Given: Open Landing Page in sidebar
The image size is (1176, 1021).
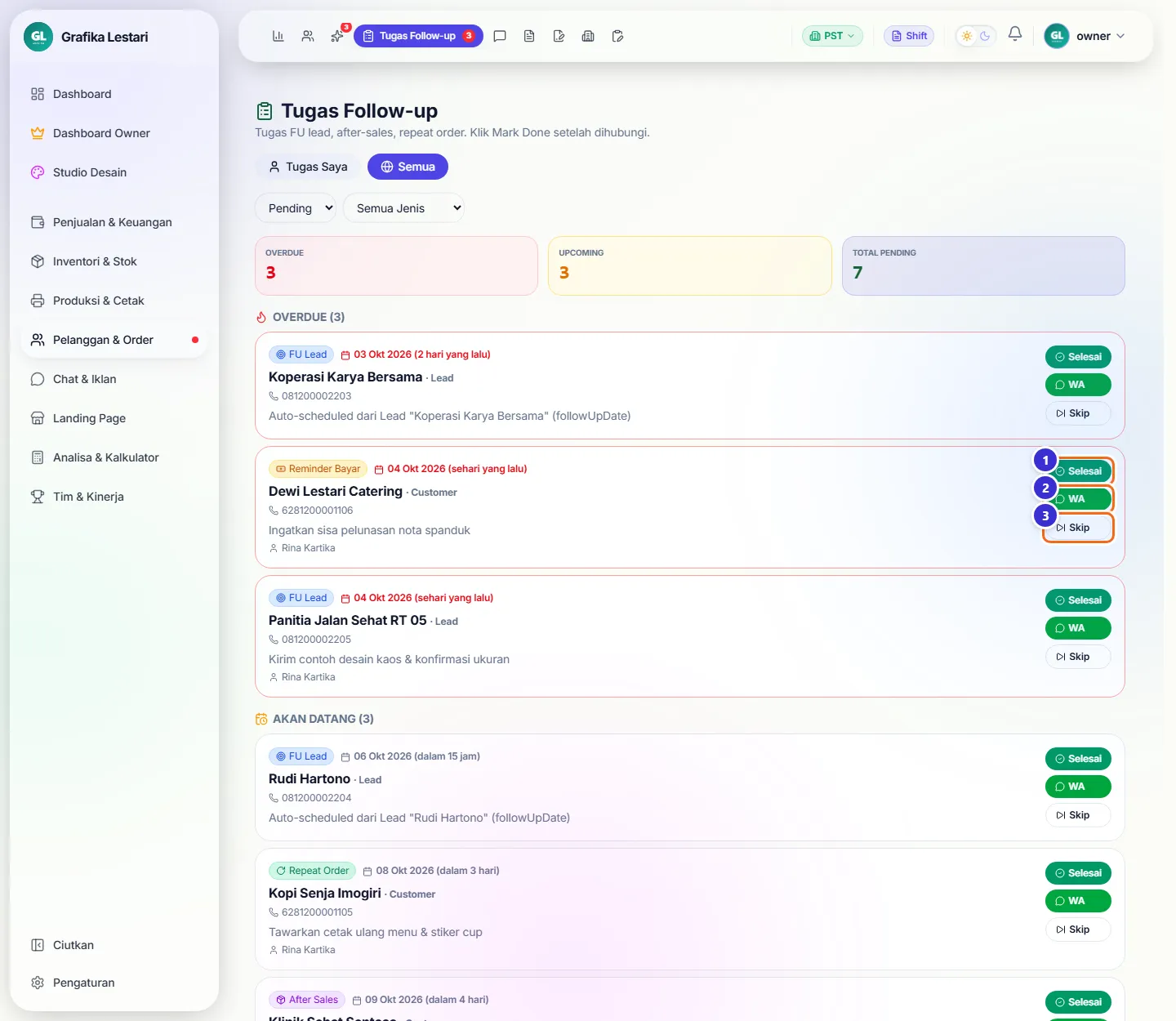Looking at the screenshot, I should [x=114, y=418].
